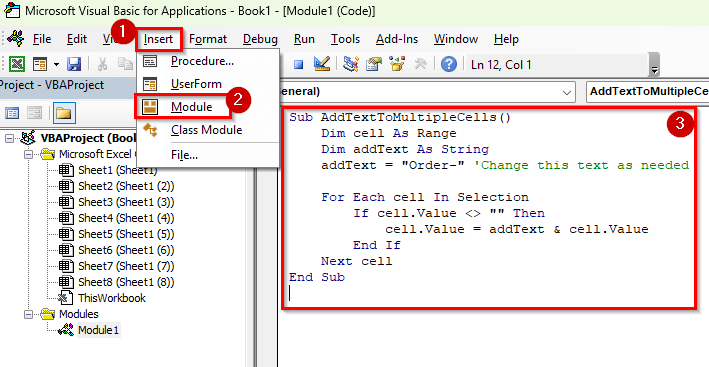
Task: Open the Debug menu
Action: (x=260, y=39)
